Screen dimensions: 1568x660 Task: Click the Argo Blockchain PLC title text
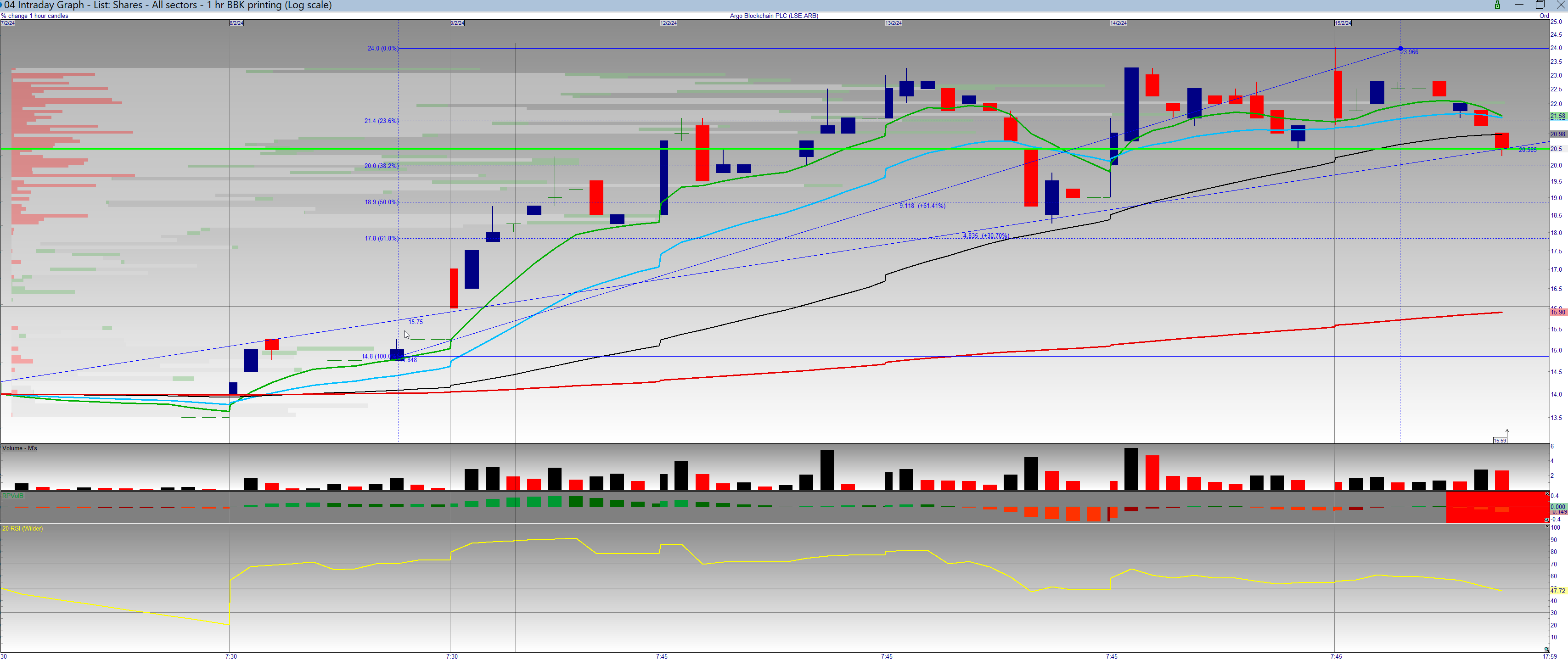[x=774, y=16]
